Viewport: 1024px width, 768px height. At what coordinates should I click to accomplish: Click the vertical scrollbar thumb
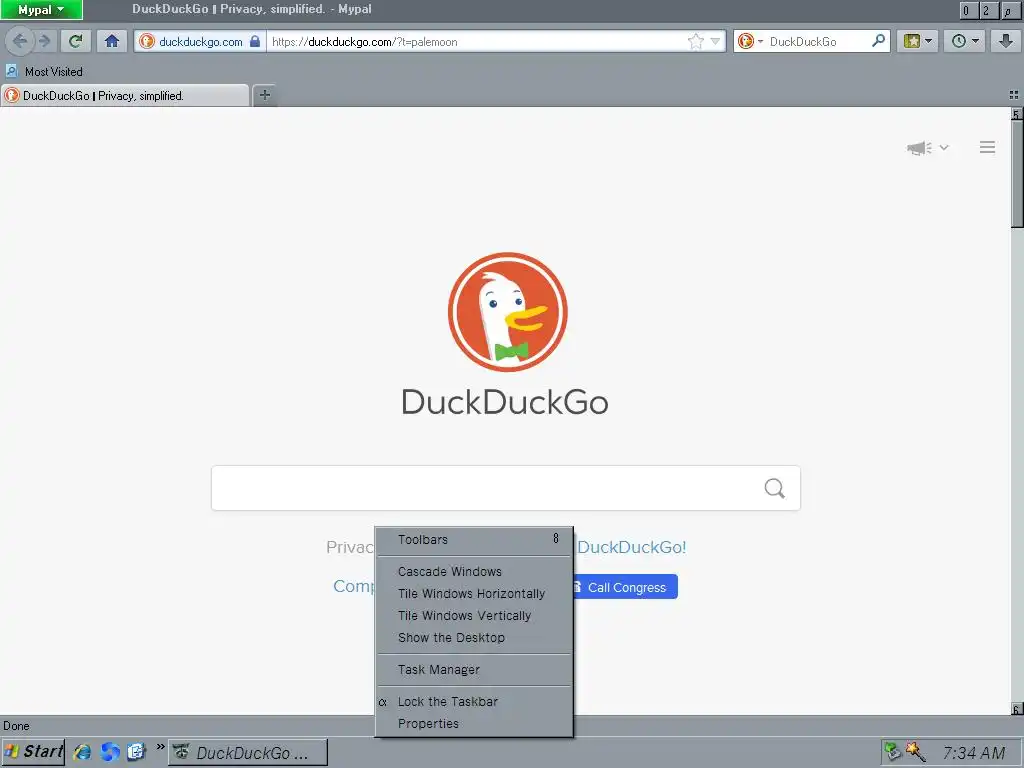click(x=1017, y=174)
